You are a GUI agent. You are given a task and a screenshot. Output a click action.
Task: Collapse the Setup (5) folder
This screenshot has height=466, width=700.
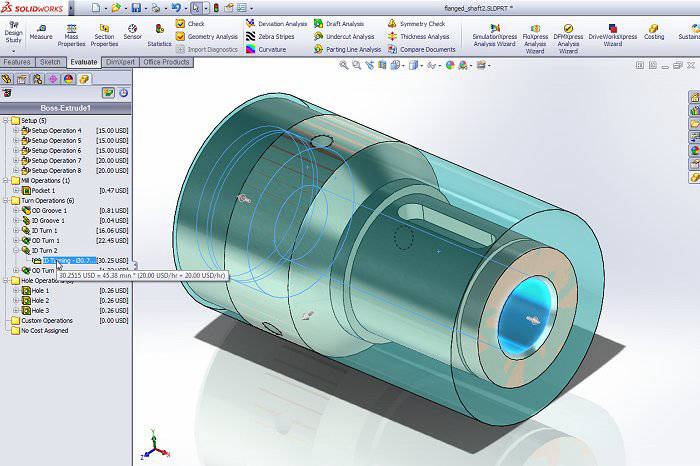point(5,121)
